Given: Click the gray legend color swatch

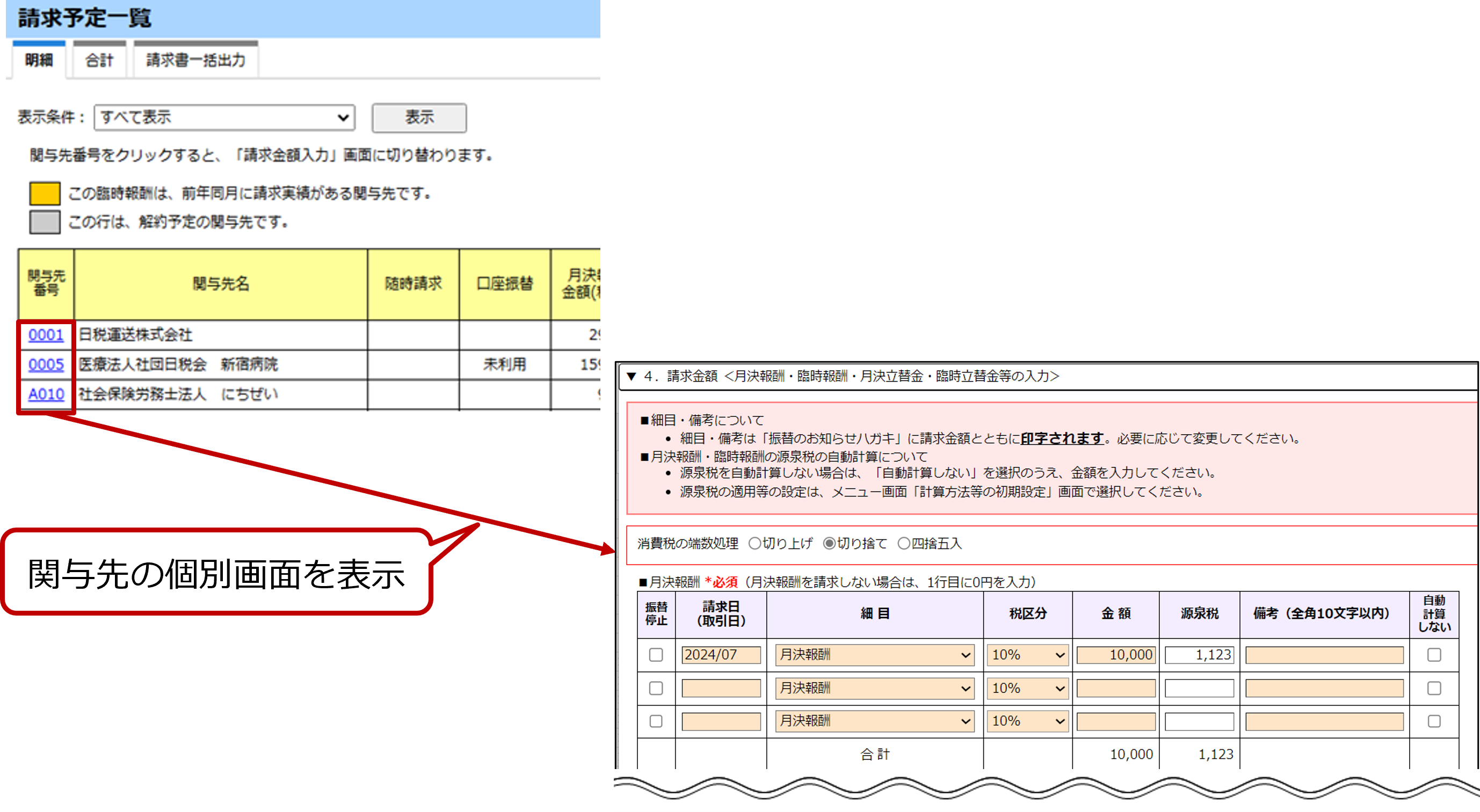Looking at the screenshot, I should tap(45, 222).
